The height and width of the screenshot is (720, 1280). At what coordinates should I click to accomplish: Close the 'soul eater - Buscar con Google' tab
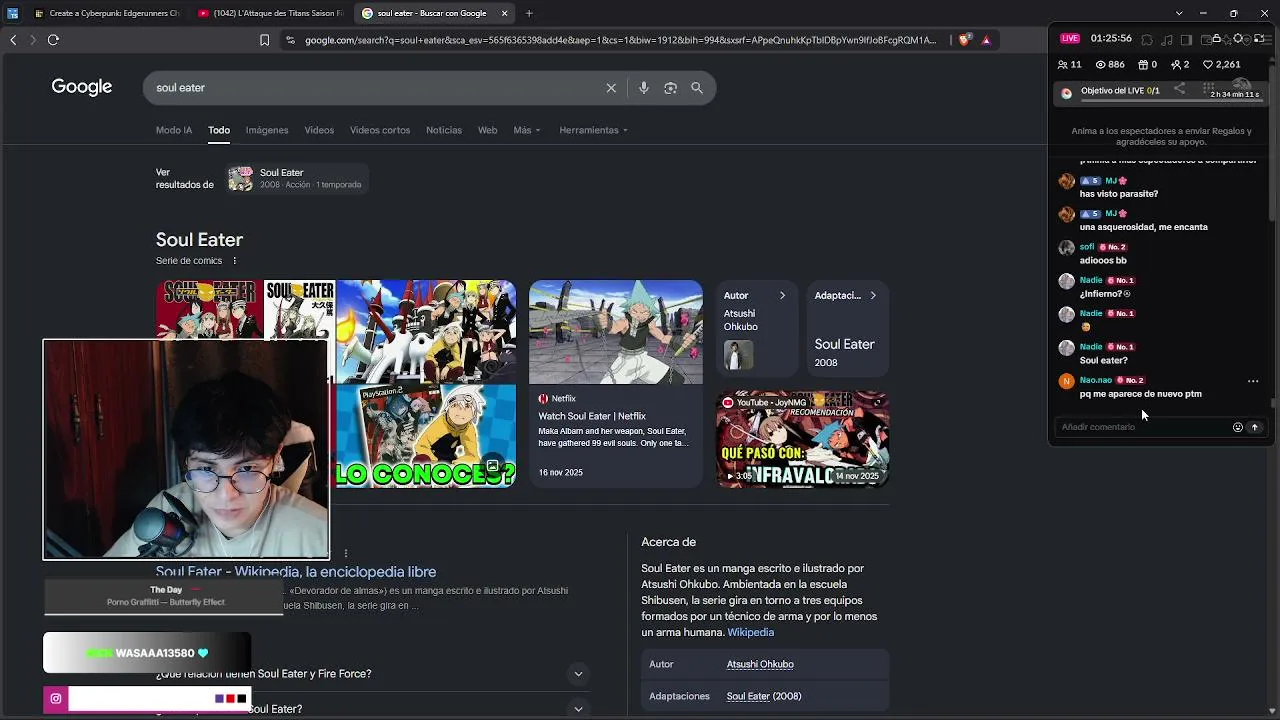[x=504, y=13]
